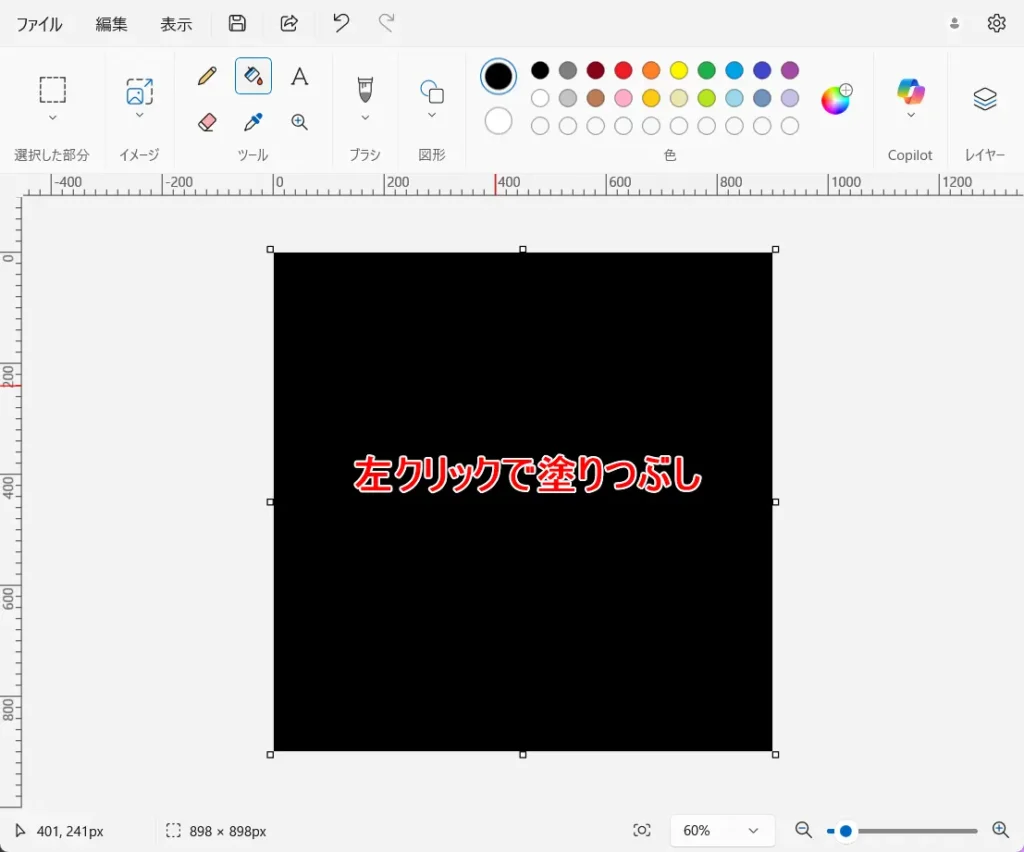The image size is (1024, 852).
Task: Undo the last action
Action: coord(341,23)
